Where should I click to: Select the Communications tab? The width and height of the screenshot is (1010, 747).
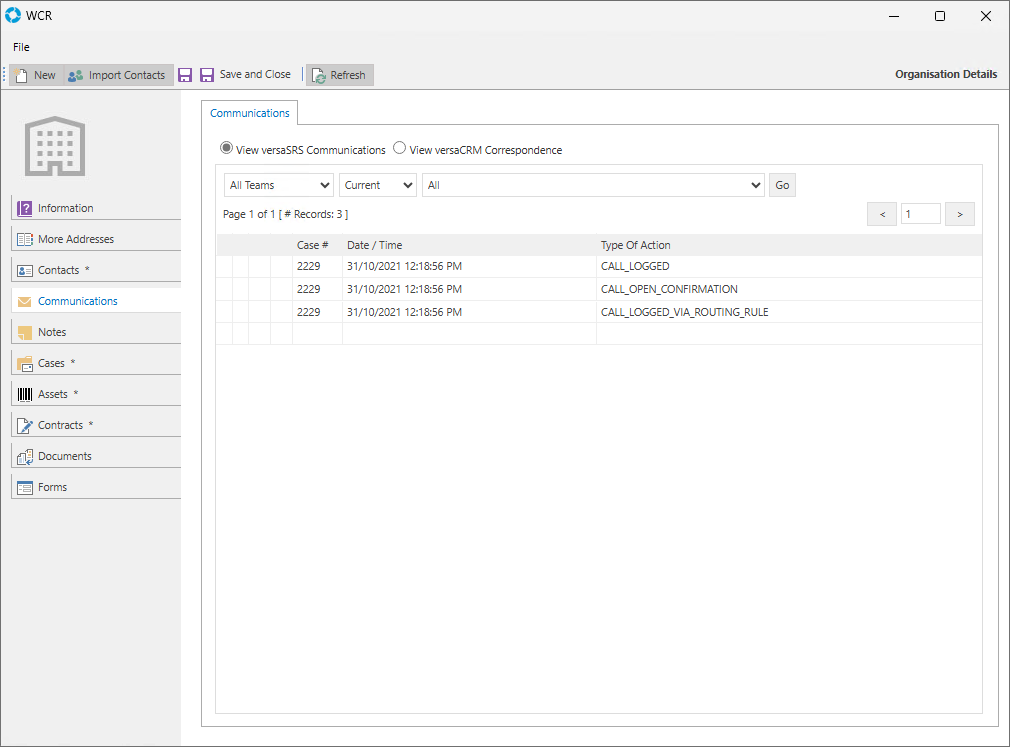coord(250,113)
